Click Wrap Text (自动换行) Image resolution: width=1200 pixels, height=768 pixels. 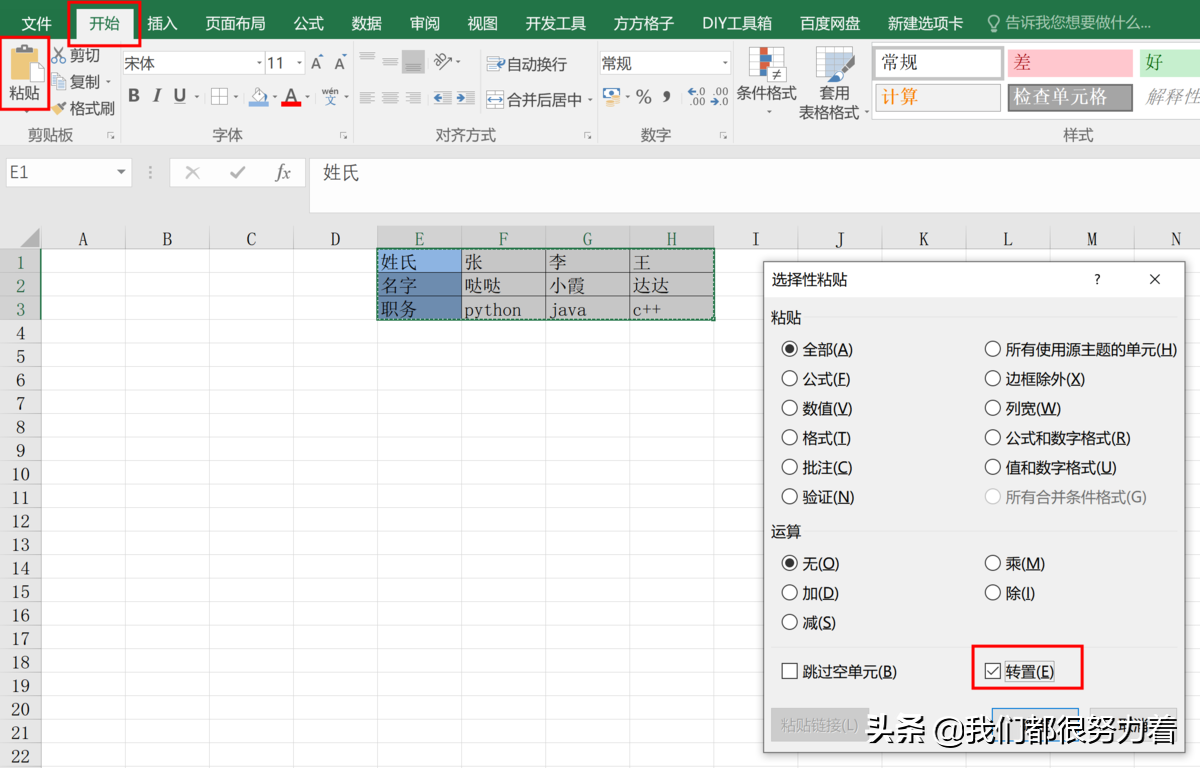[526, 64]
